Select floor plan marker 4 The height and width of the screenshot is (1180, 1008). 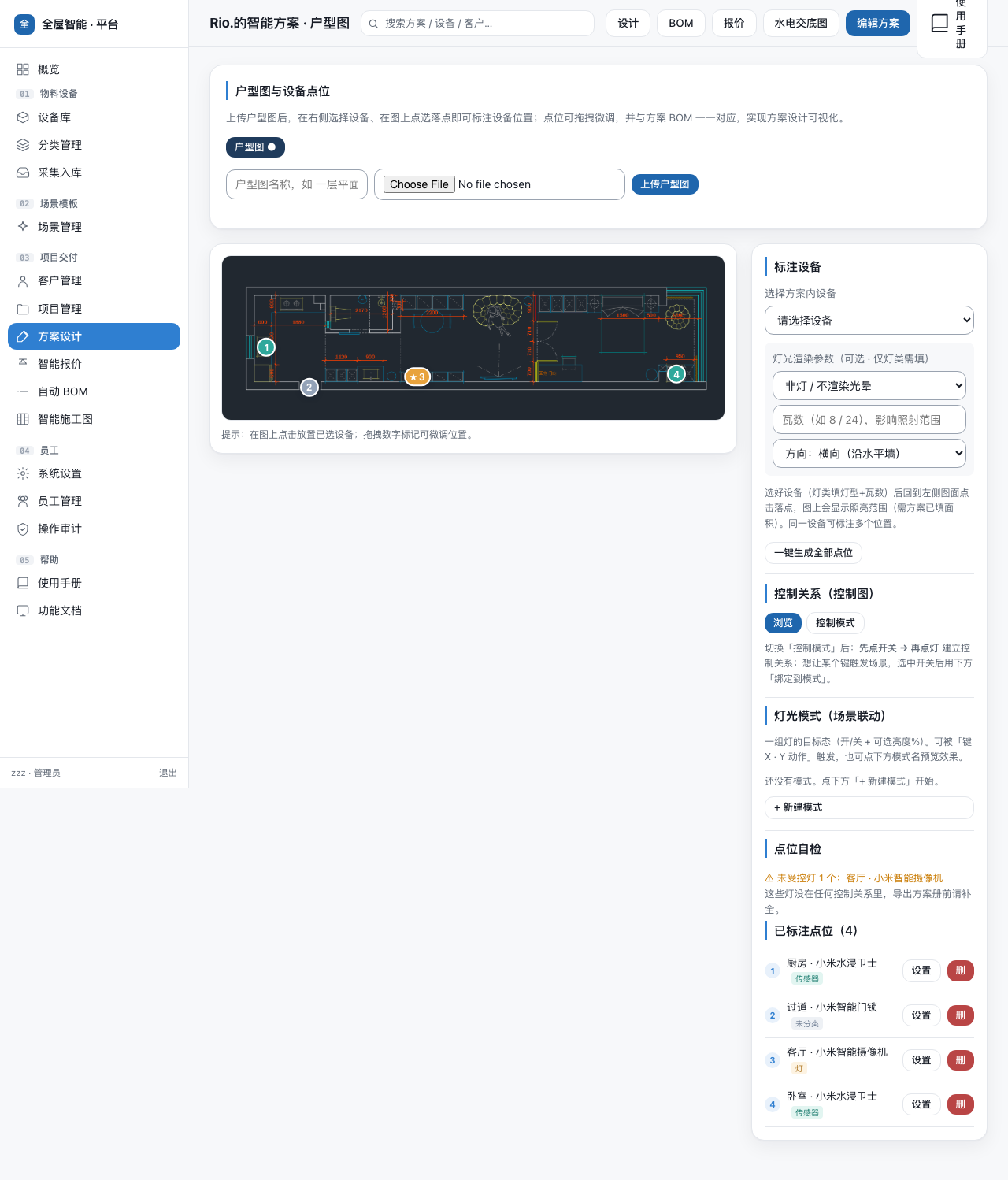(x=676, y=374)
